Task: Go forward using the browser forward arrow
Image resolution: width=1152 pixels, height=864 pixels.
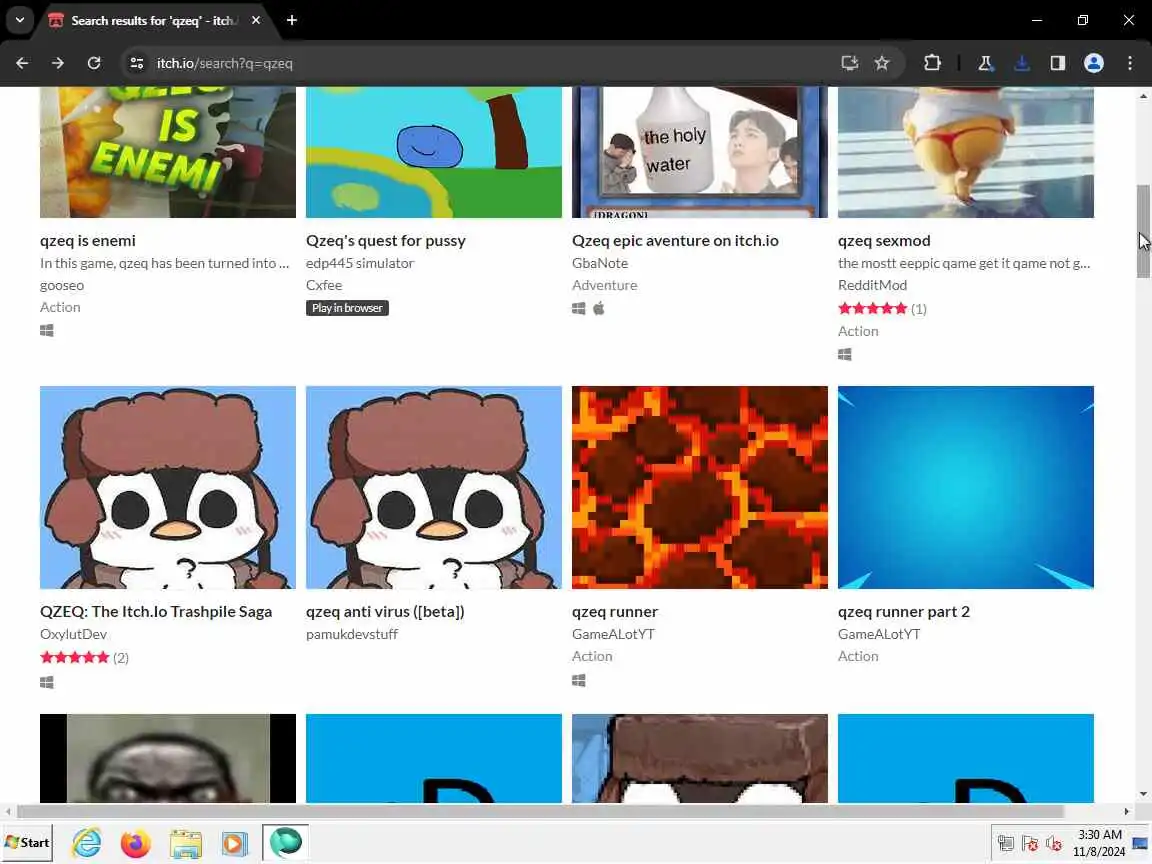Action: [58, 63]
